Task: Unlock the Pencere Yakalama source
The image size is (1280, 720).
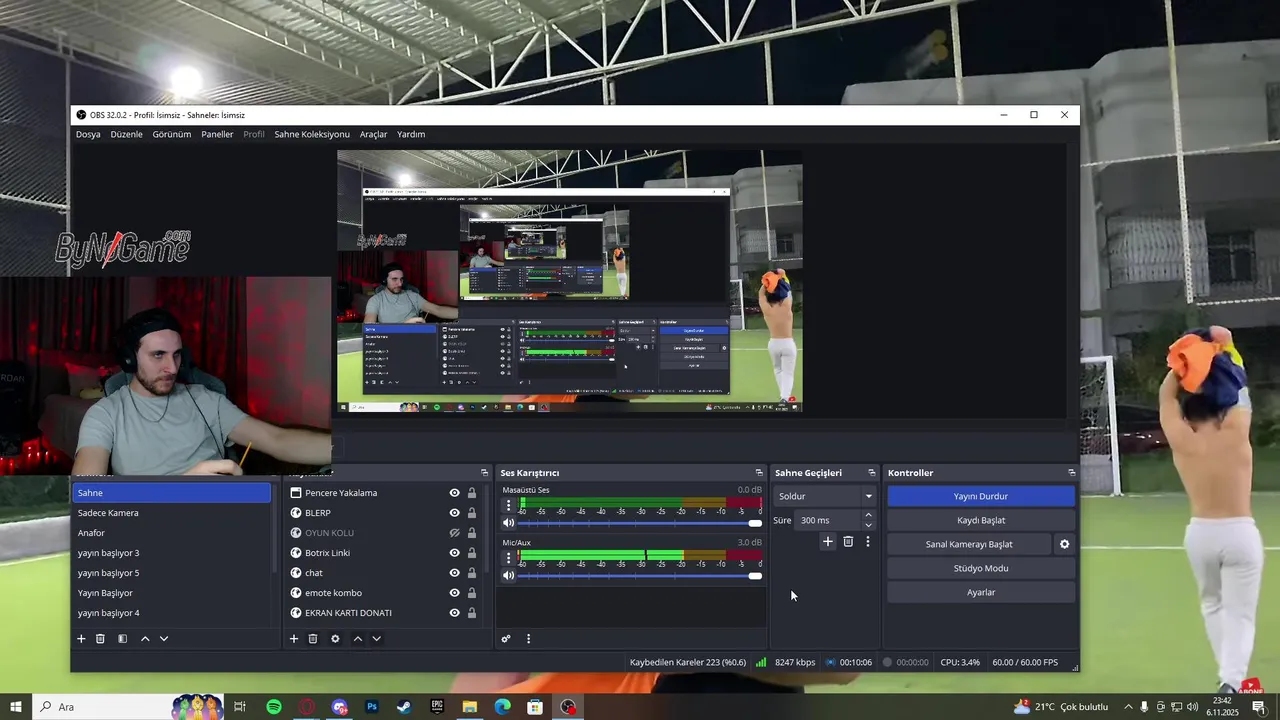Action: tap(472, 493)
